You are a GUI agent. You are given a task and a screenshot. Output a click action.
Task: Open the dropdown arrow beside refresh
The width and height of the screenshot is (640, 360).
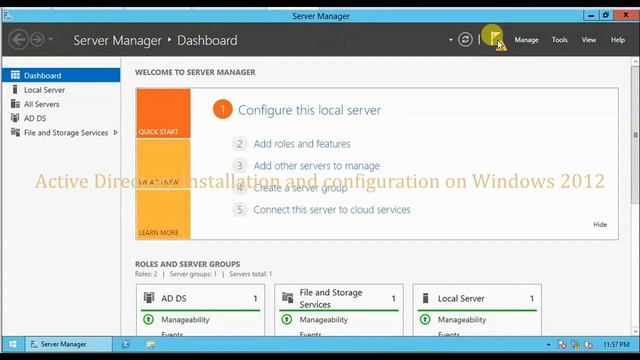point(451,40)
